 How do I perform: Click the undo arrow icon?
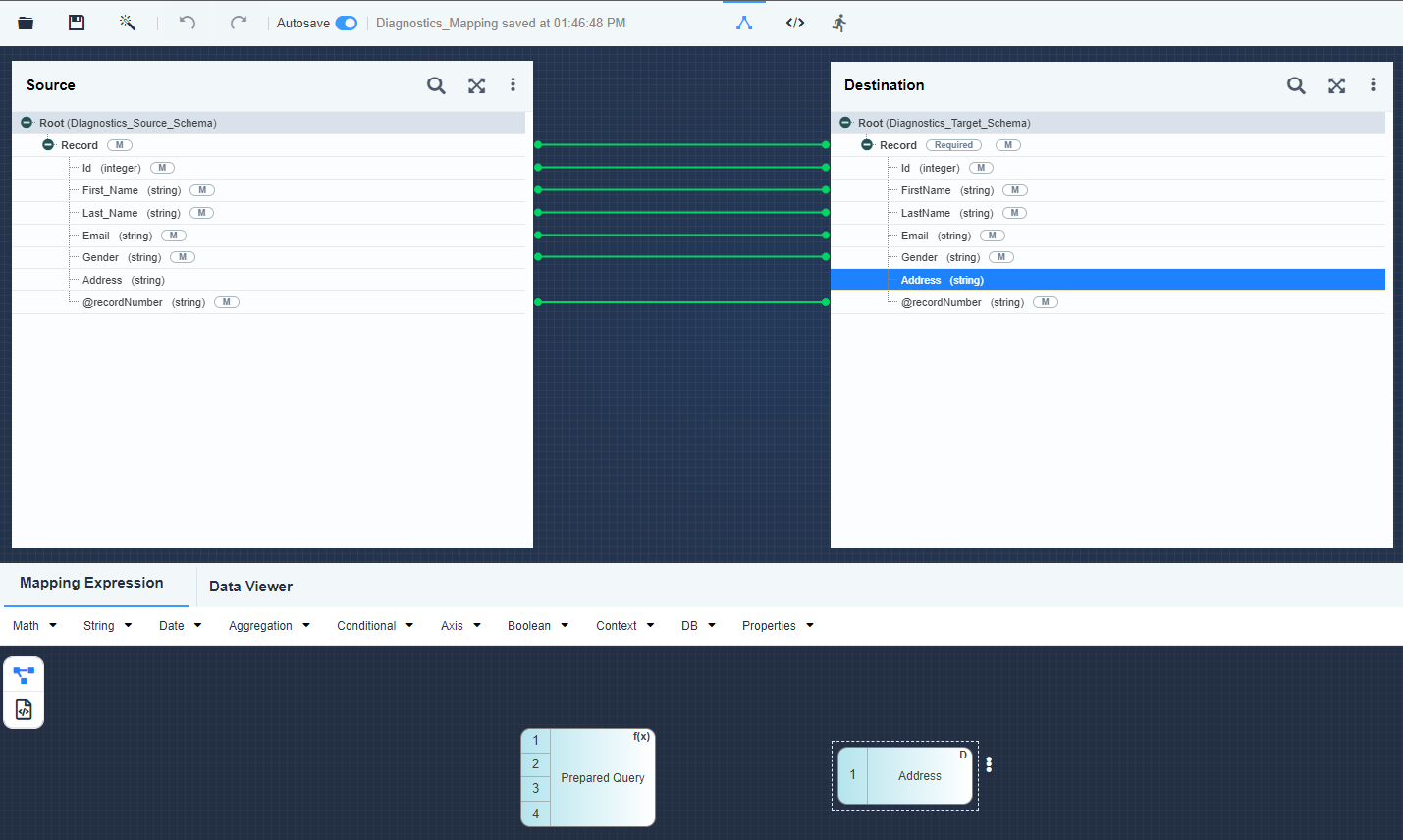[x=188, y=23]
